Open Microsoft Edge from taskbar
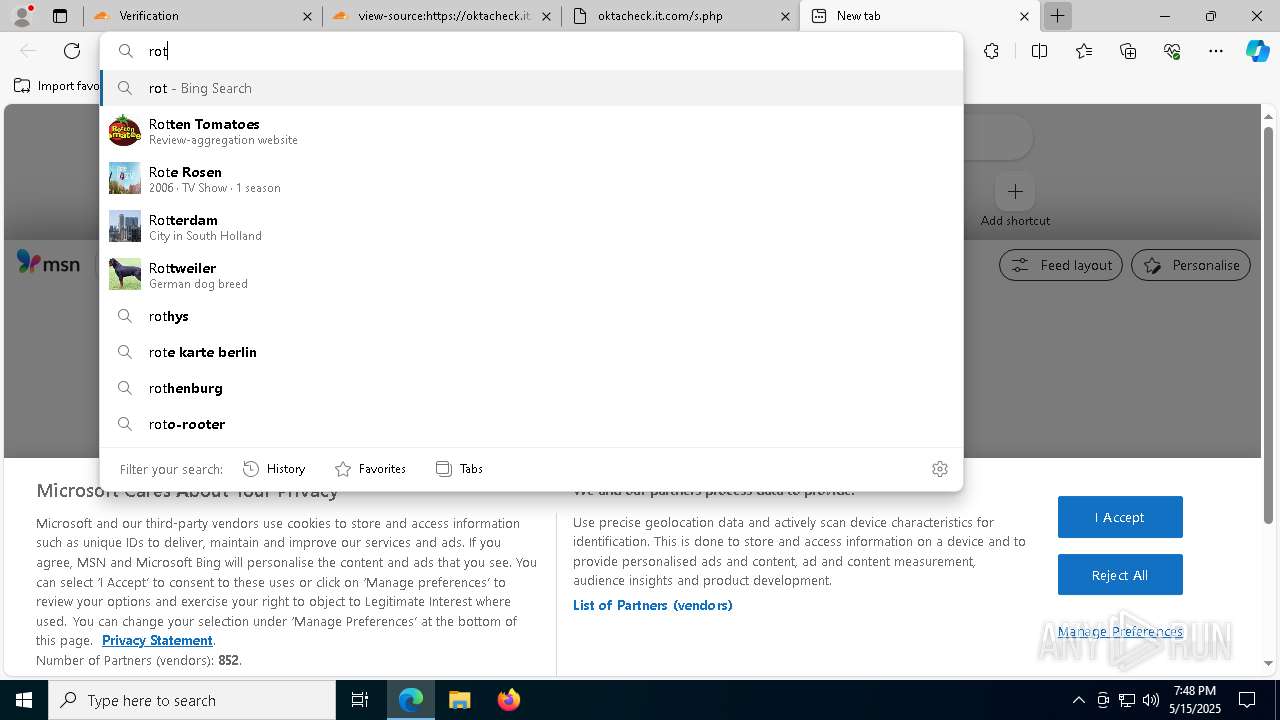The width and height of the screenshot is (1280, 720). (x=411, y=700)
